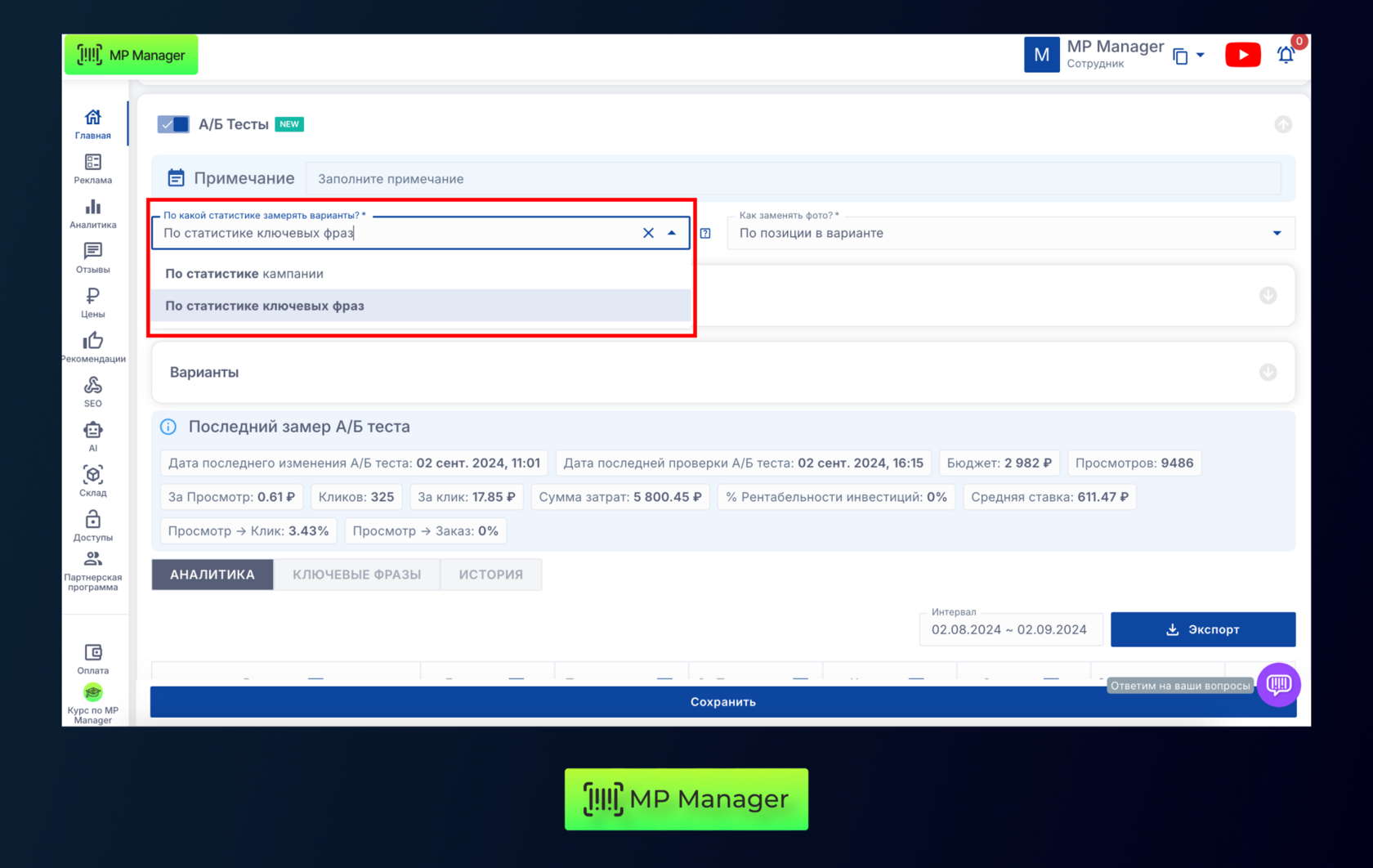Toggle the А/Б Тесты switch
Image resolution: width=1373 pixels, height=868 pixels.
click(173, 124)
